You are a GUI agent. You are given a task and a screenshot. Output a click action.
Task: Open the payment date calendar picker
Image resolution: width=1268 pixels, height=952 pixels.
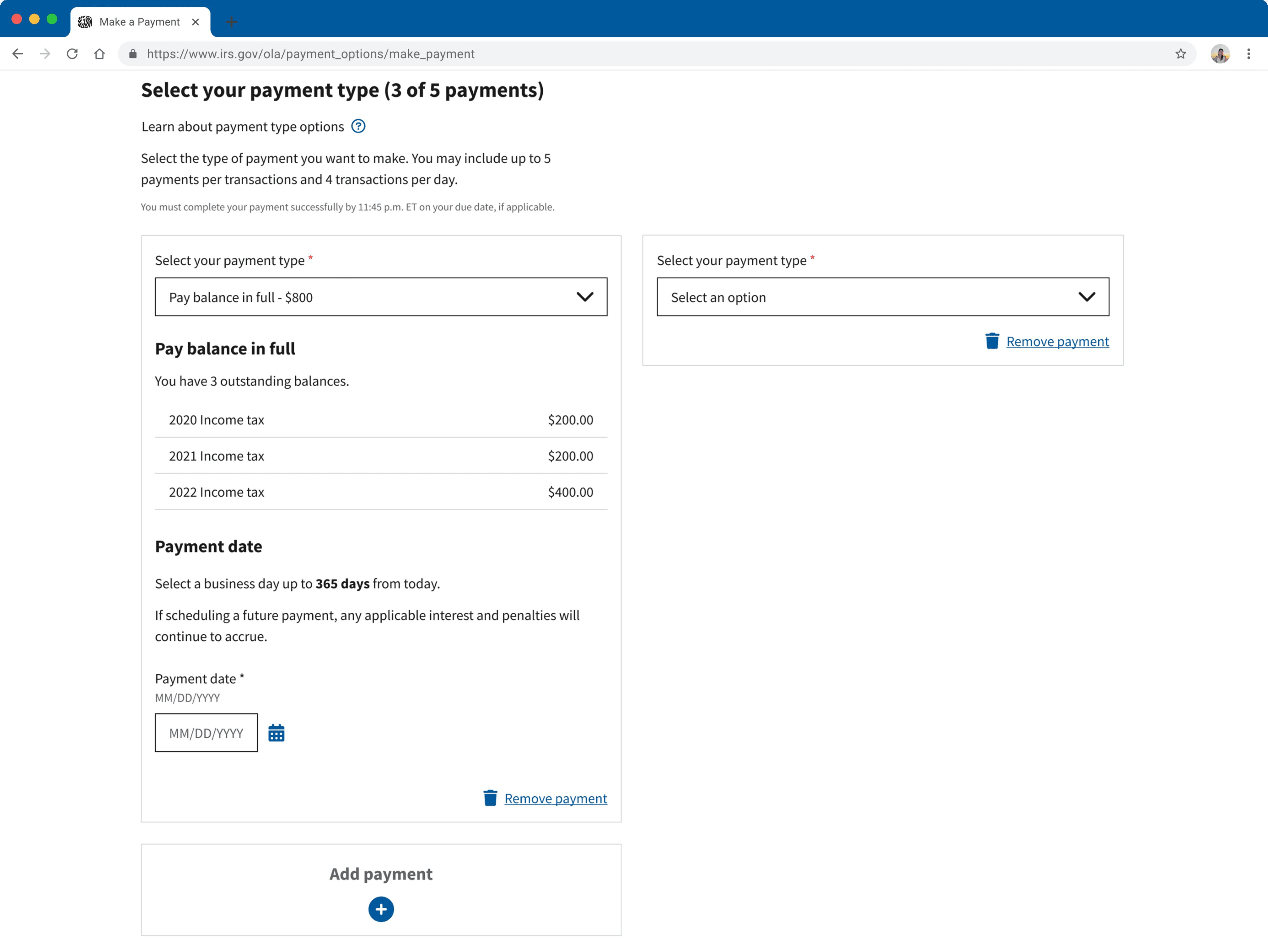pos(276,733)
